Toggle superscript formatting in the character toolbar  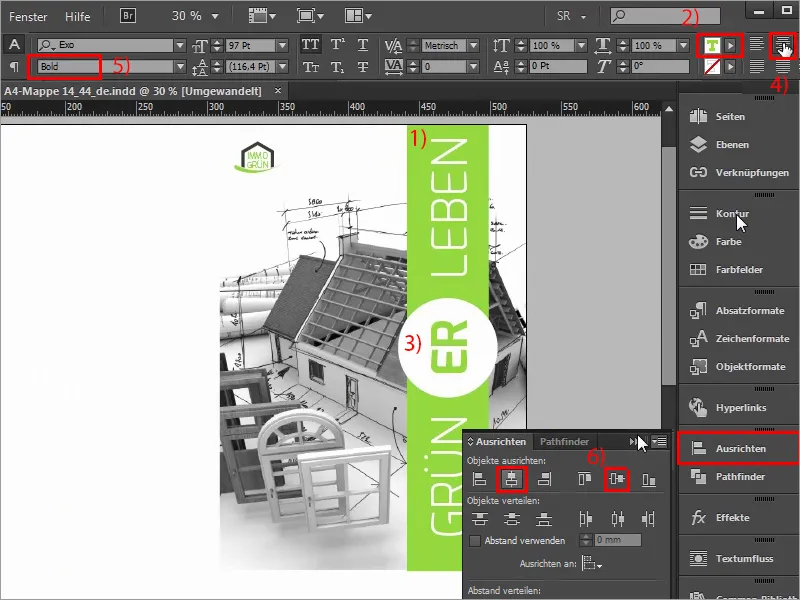[336, 44]
